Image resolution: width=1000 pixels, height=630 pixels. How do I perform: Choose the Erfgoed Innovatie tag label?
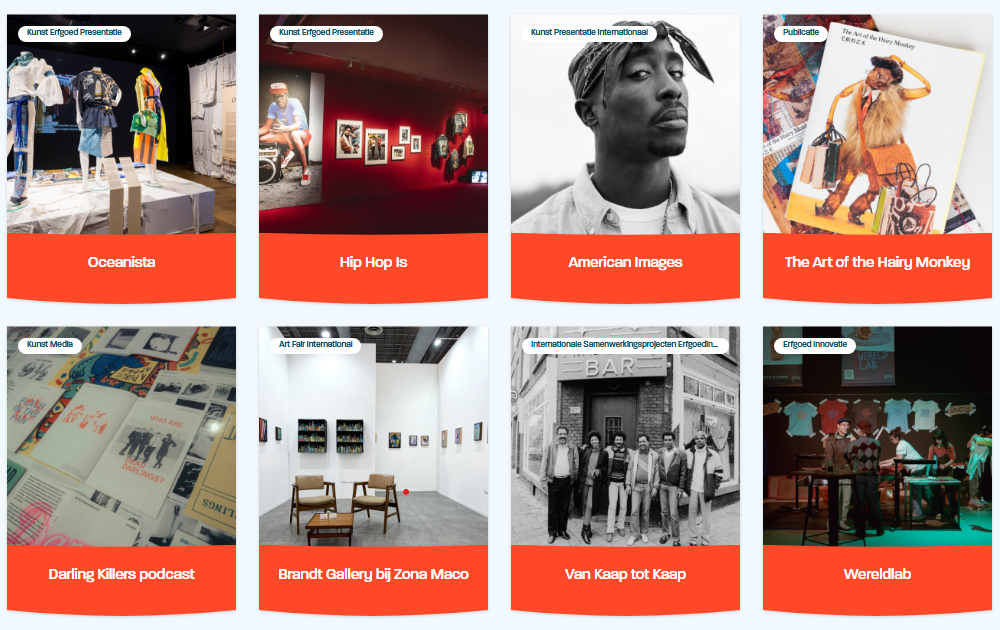(x=814, y=344)
